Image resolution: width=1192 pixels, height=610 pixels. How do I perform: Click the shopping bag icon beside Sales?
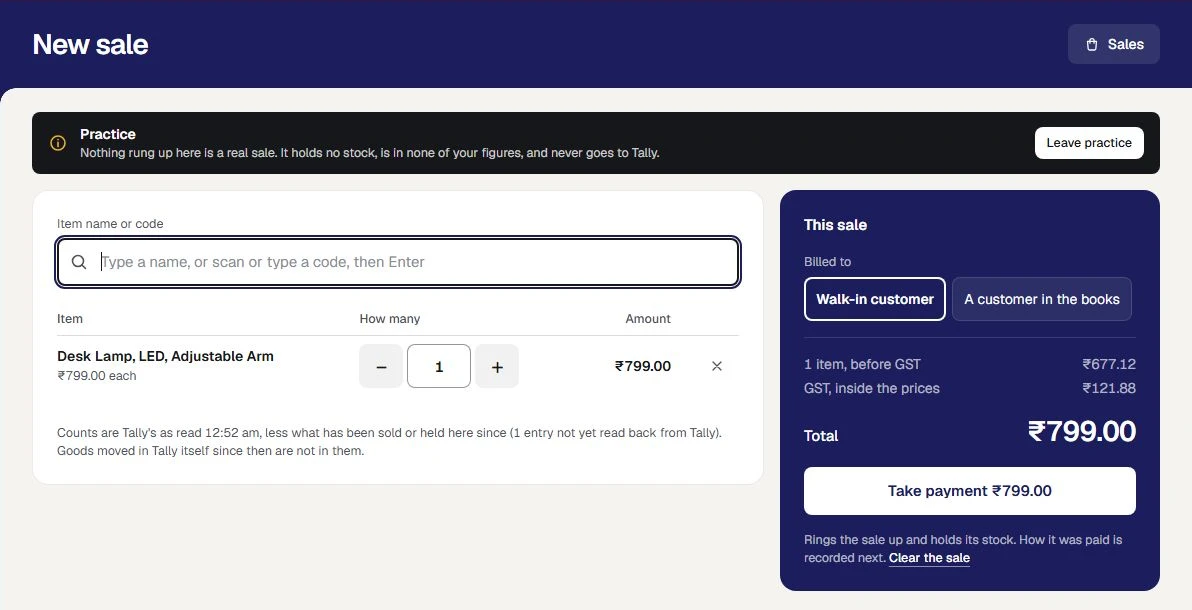(x=1092, y=44)
